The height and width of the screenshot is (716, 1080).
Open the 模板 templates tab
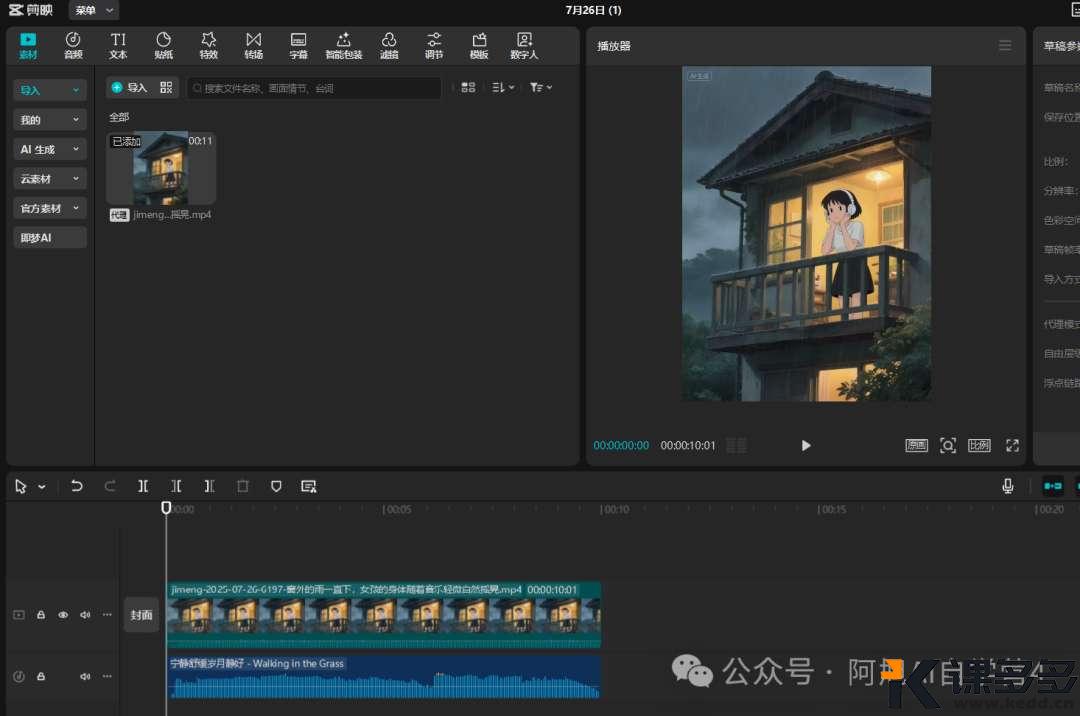pyautogui.click(x=479, y=45)
